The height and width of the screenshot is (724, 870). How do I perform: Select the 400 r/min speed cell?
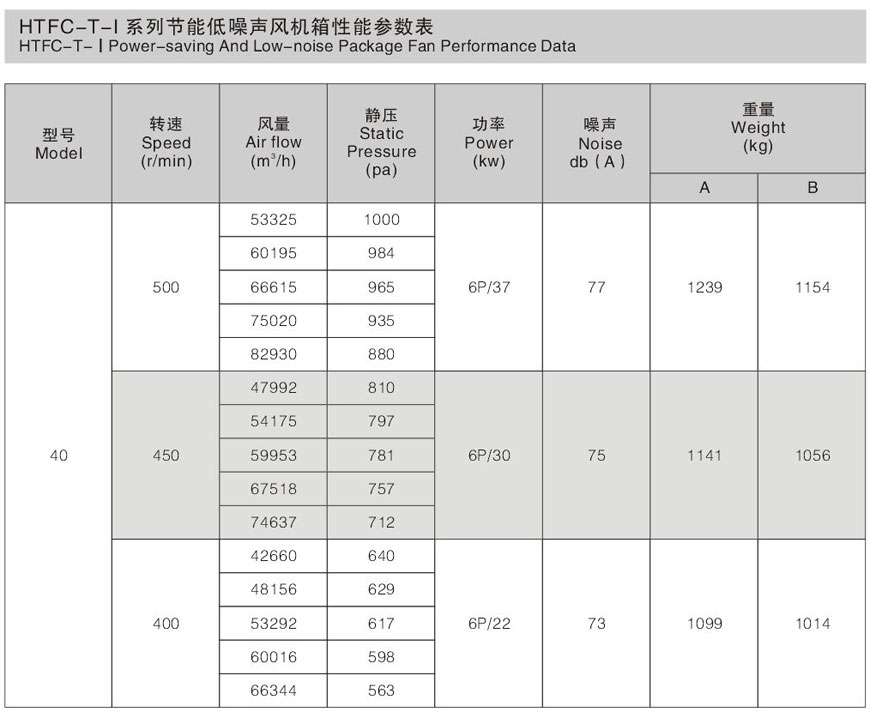pos(166,623)
